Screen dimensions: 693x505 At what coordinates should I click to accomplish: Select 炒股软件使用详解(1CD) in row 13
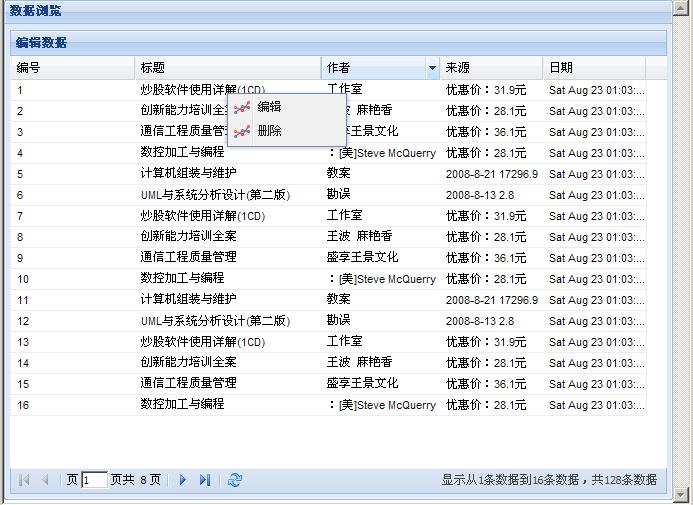point(202,342)
